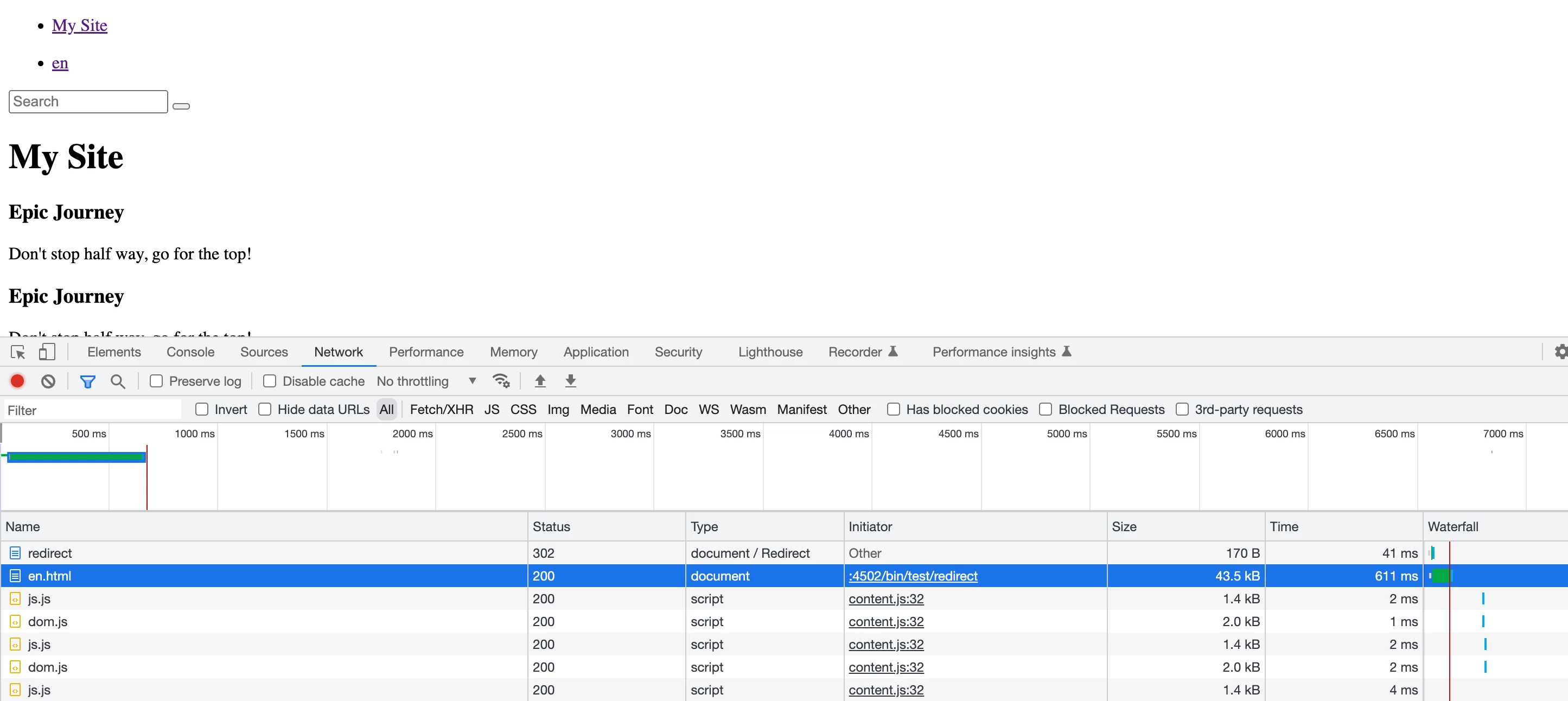Open the No throttling dropdown

tap(426, 381)
